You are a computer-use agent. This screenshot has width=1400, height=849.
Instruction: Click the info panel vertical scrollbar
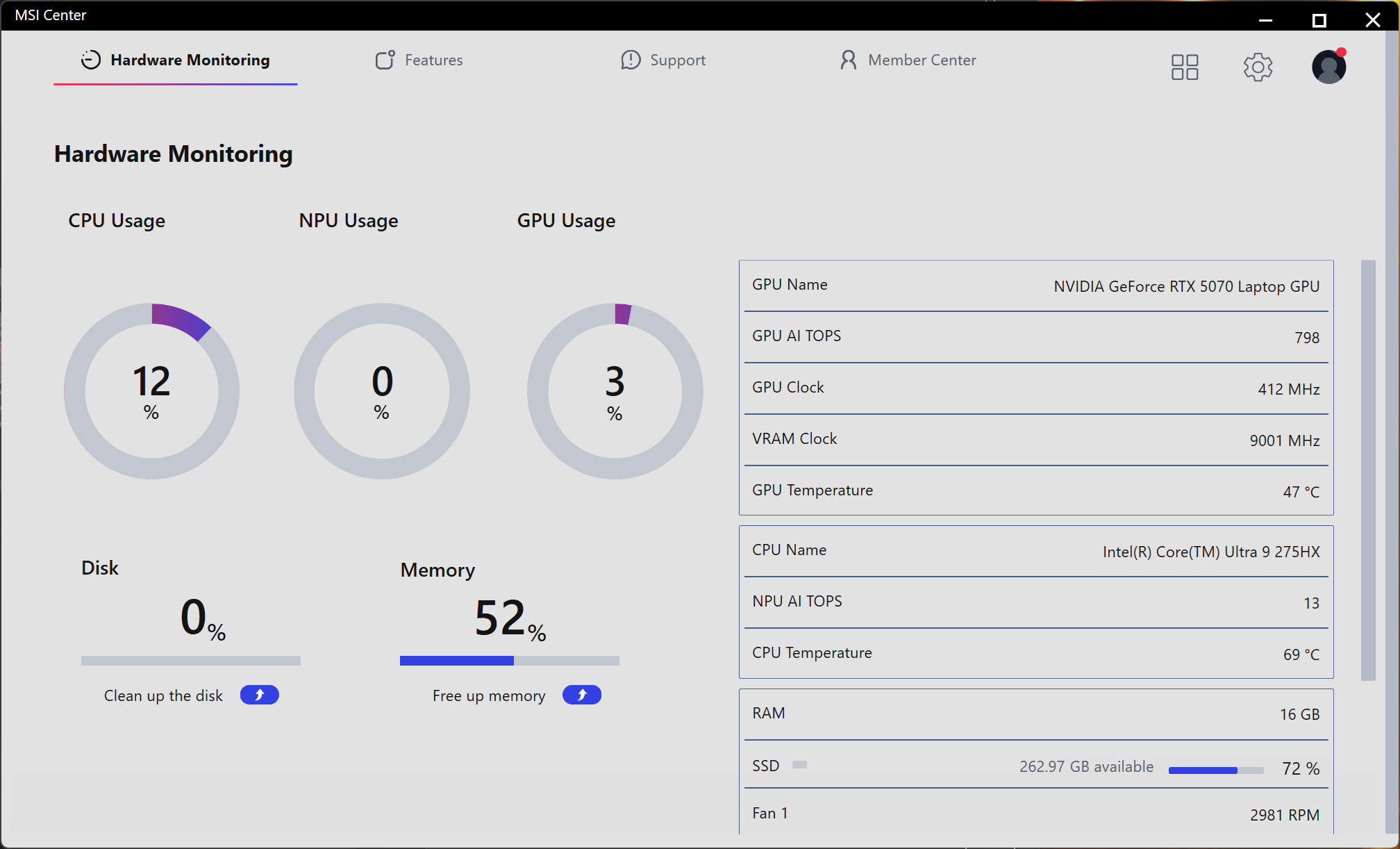tap(1367, 470)
